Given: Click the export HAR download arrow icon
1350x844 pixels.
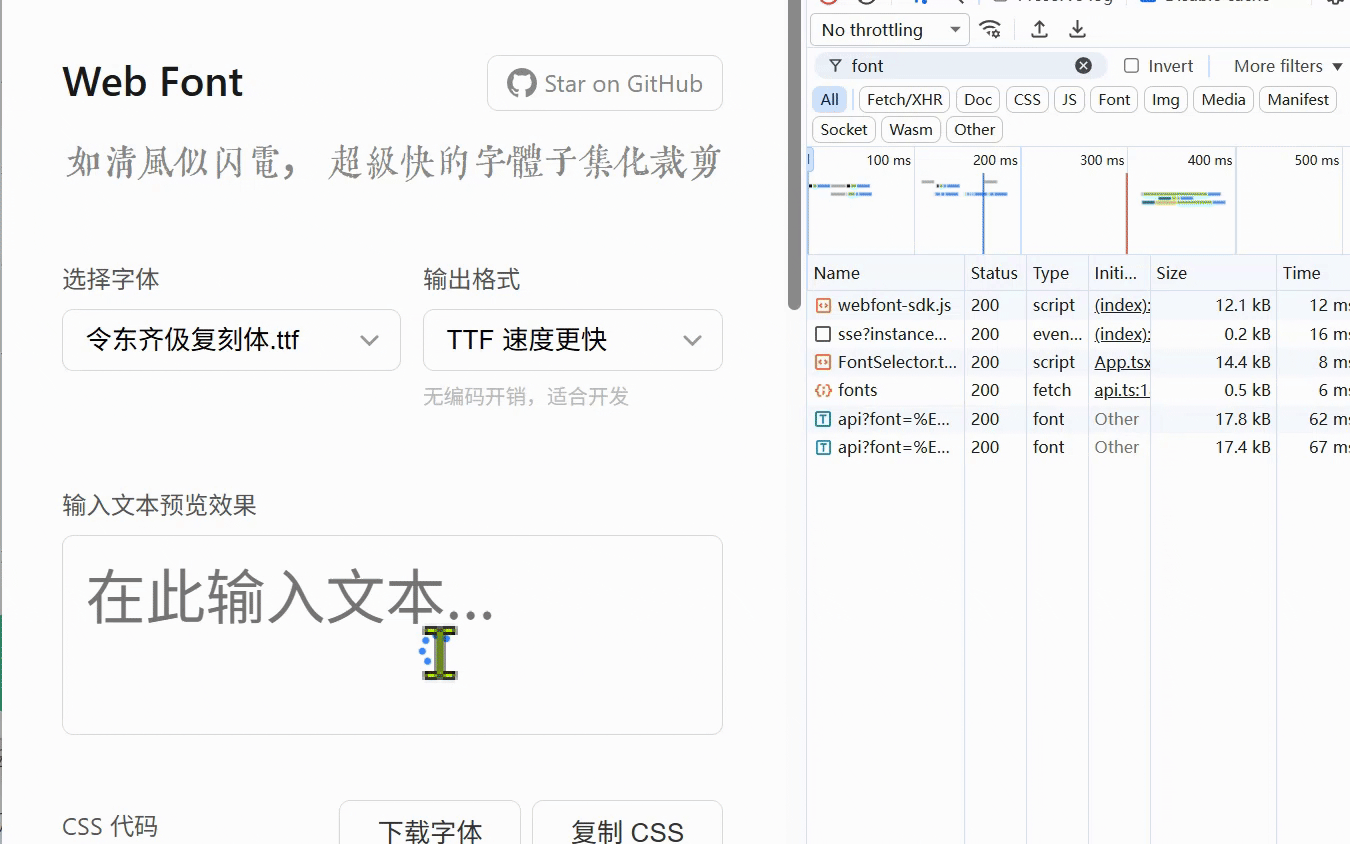Looking at the screenshot, I should pyautogui.click(x=1077, y=29).
